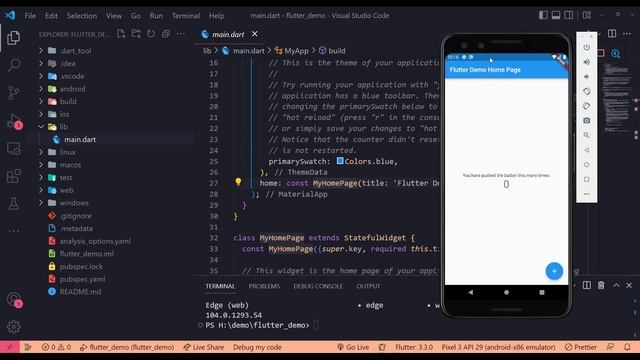Select Pixel 3 API 29 device in status bar

tap(498, 347)
